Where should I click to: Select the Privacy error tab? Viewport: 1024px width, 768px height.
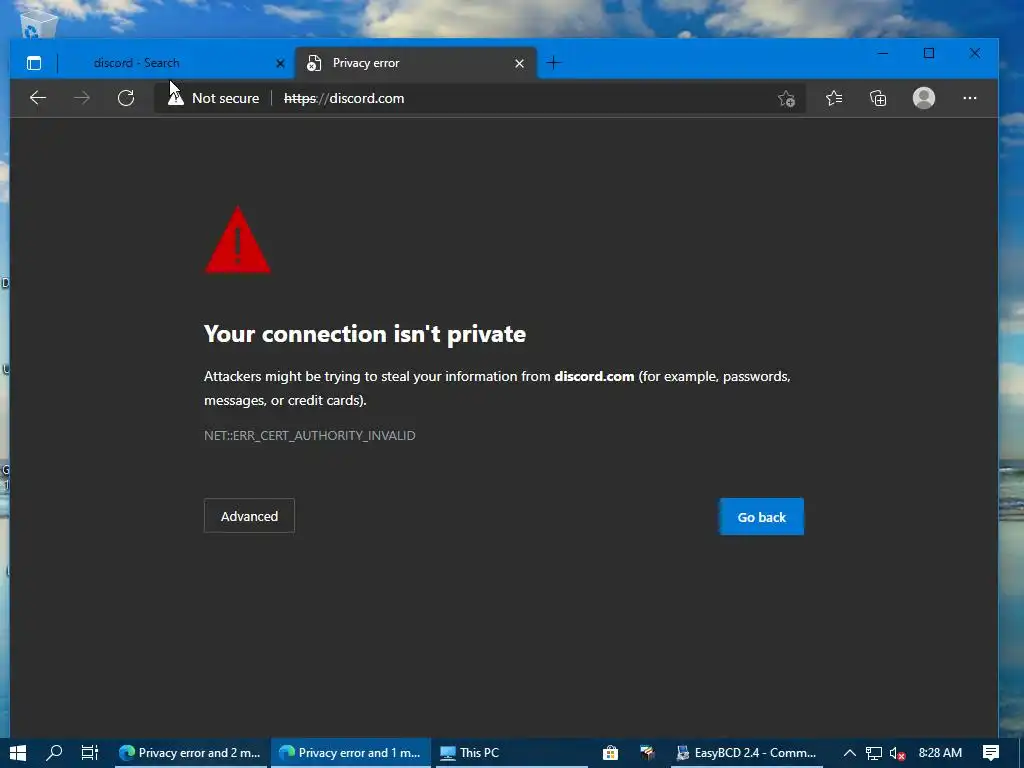(x=416, y=63)
